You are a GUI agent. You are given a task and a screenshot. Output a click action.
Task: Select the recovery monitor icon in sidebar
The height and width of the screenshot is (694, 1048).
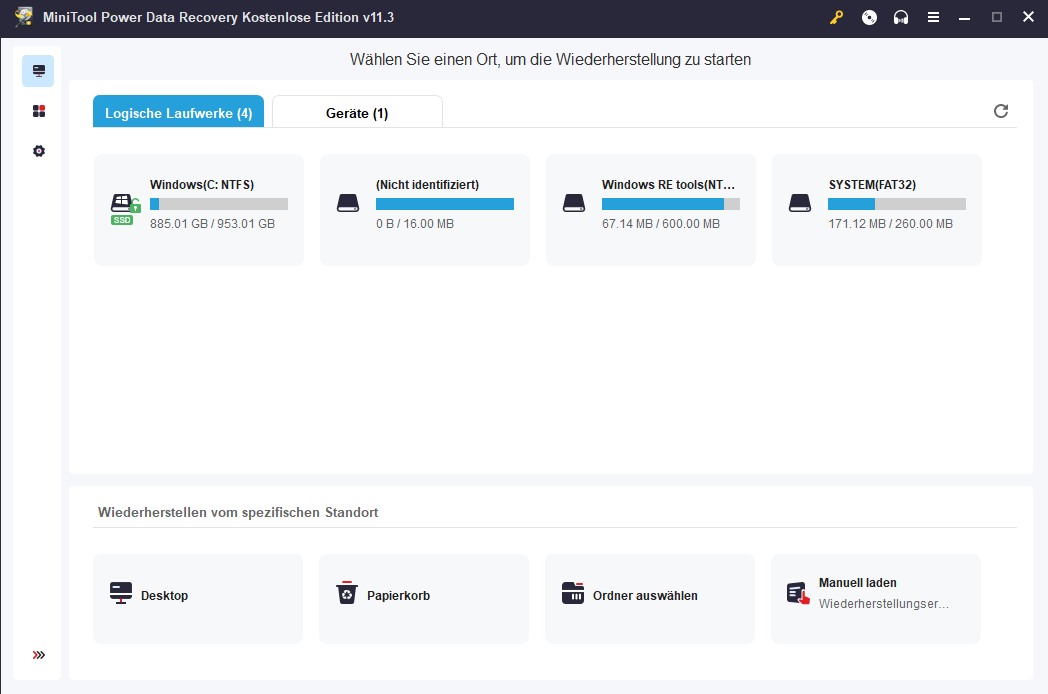coord(38,71)
